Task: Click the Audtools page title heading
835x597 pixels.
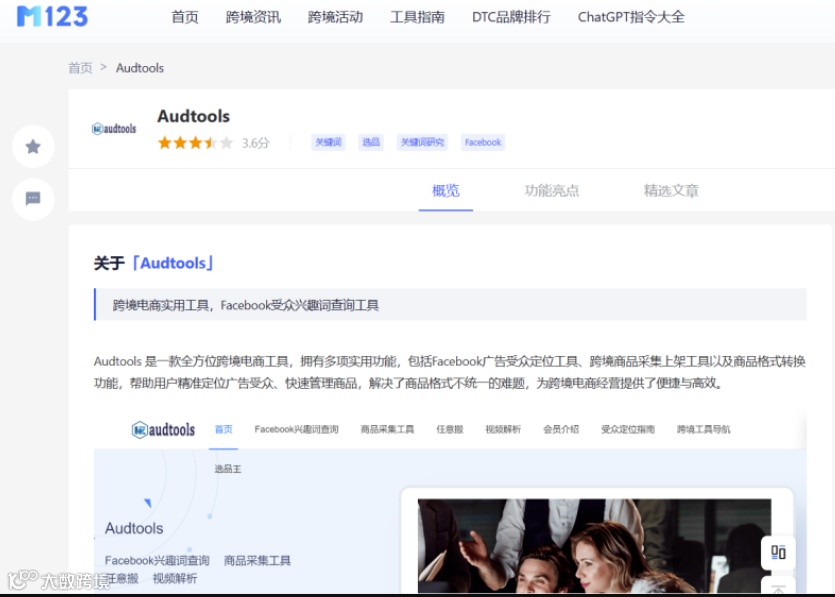Action: [193, 116]
